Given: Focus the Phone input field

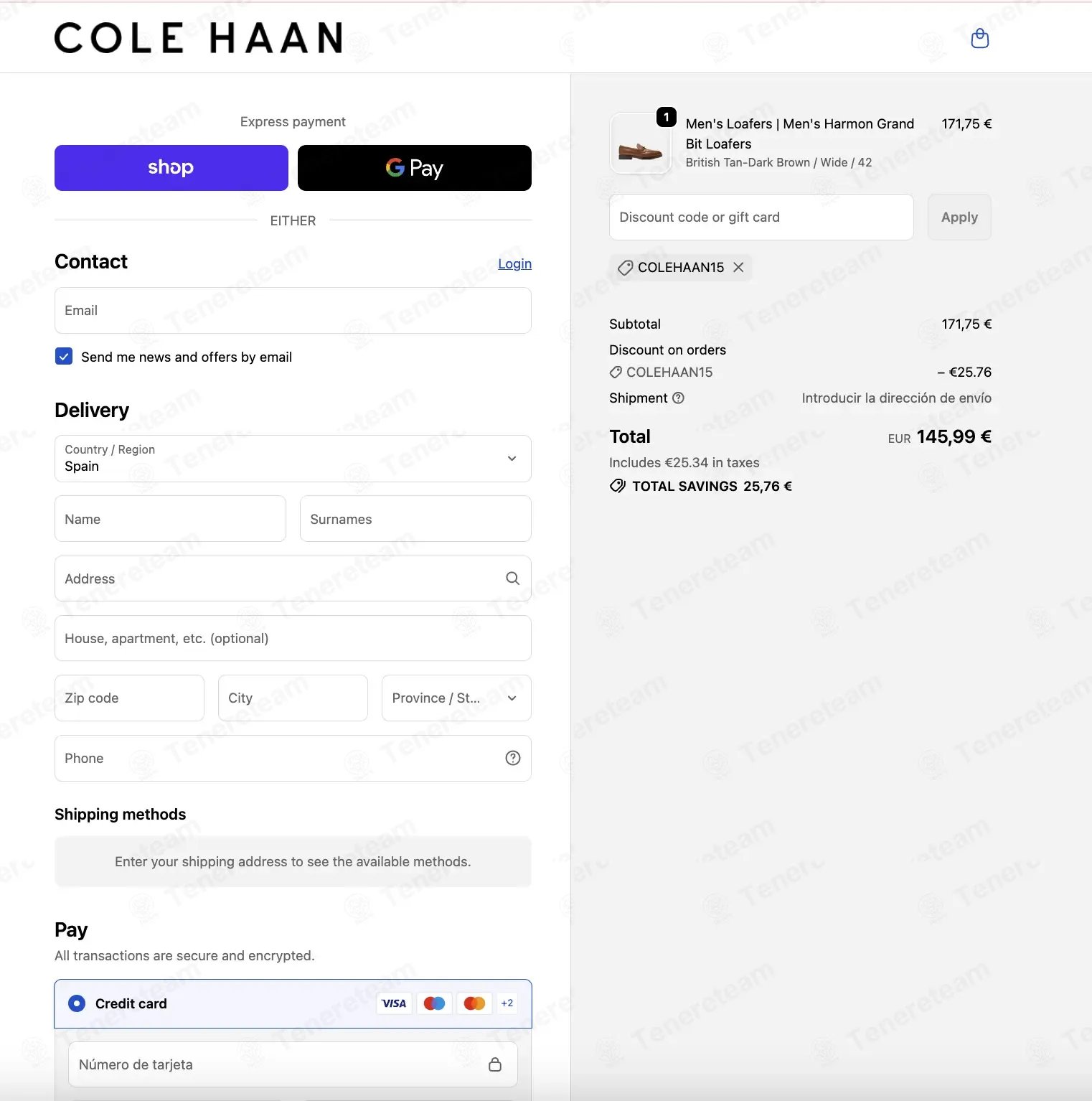Looking at the screenshot, I should tap(293, 758).
